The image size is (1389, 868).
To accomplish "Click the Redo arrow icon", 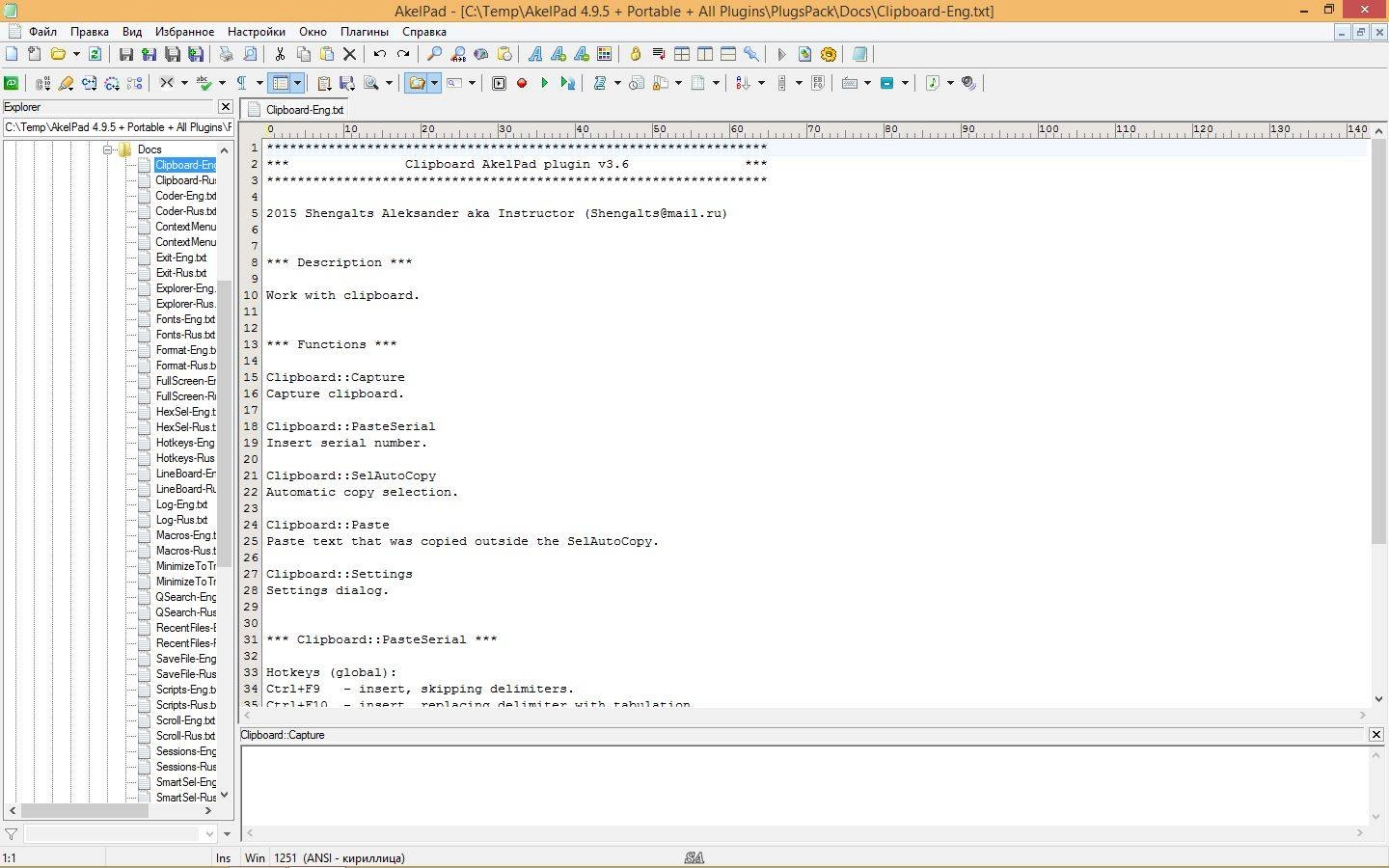I will click(403, 54).
